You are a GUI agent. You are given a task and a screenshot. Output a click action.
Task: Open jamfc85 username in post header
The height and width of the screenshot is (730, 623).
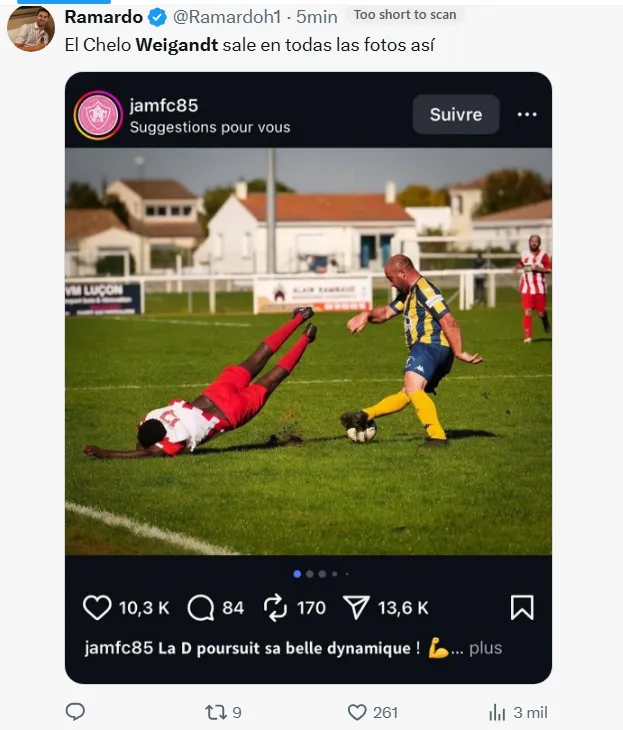(x=164, y=106)
